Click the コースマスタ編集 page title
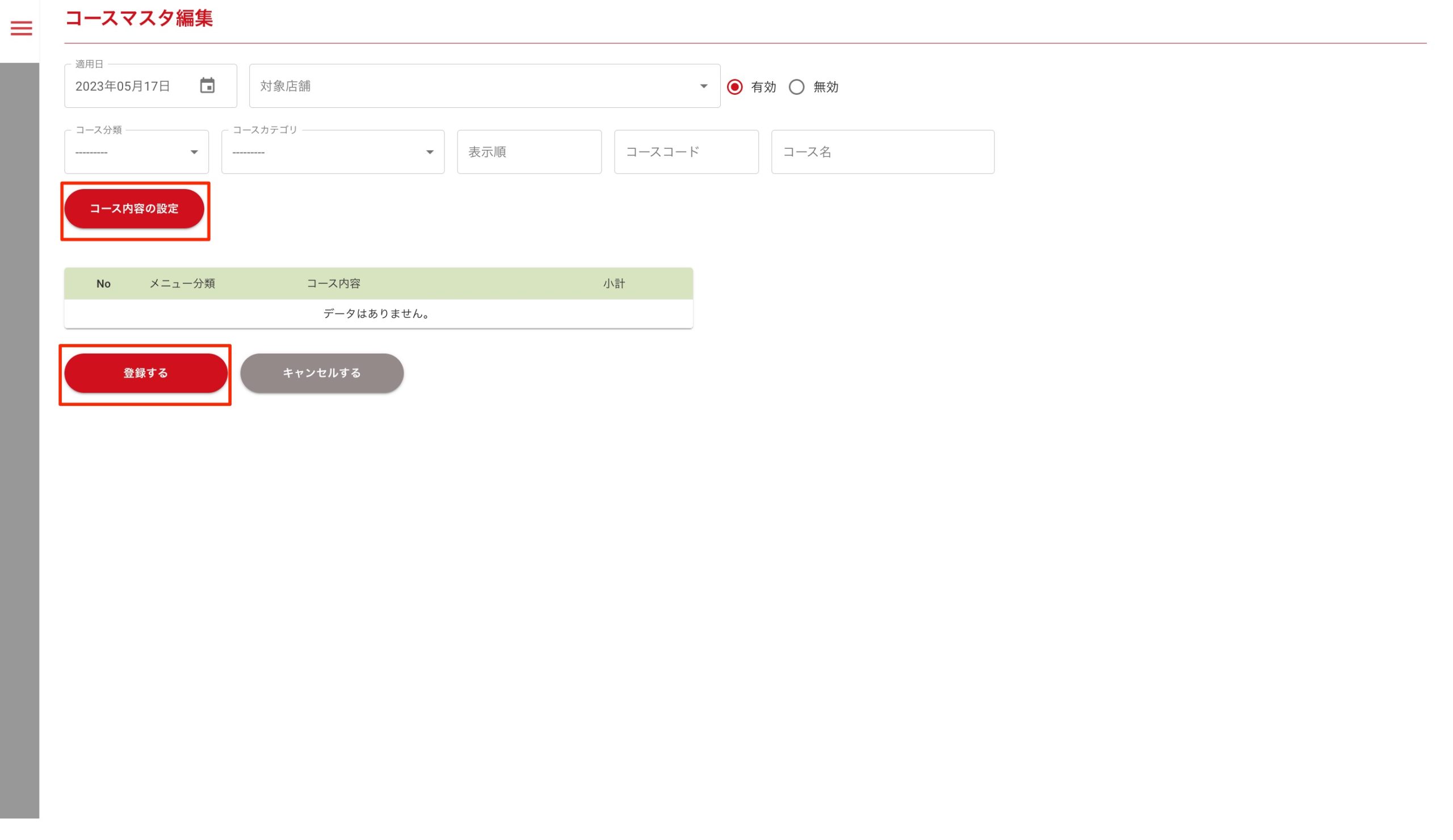 139,19
